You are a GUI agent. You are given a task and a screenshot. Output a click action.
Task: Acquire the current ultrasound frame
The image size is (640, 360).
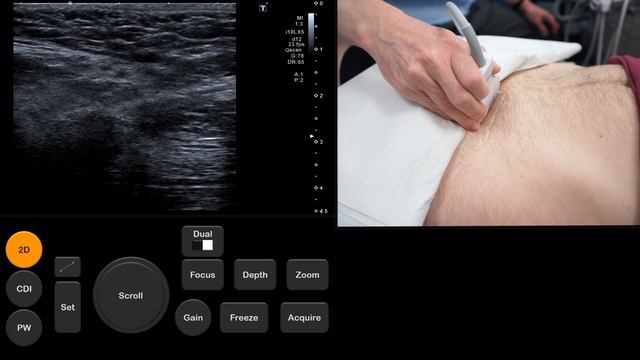click(304, 317)
